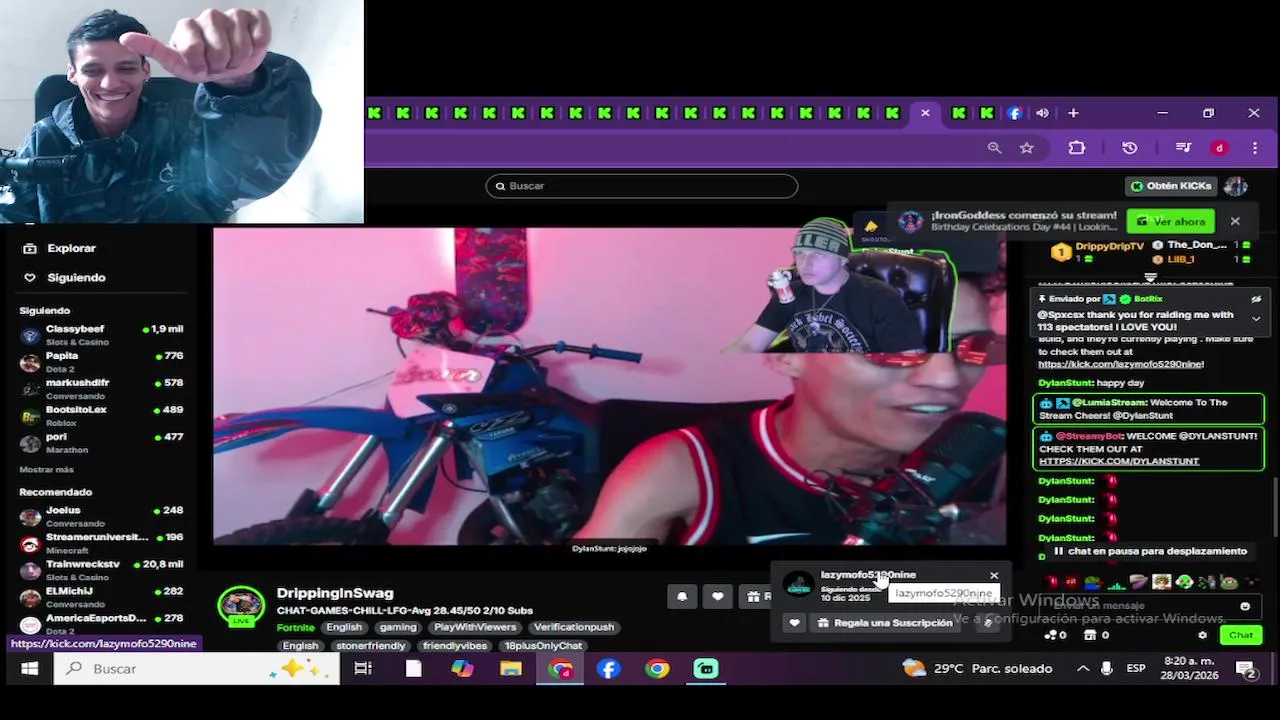Open BootsitoLex channel in sidebar
This screenshot has height=720, width=1280.
tap(100, 416)
